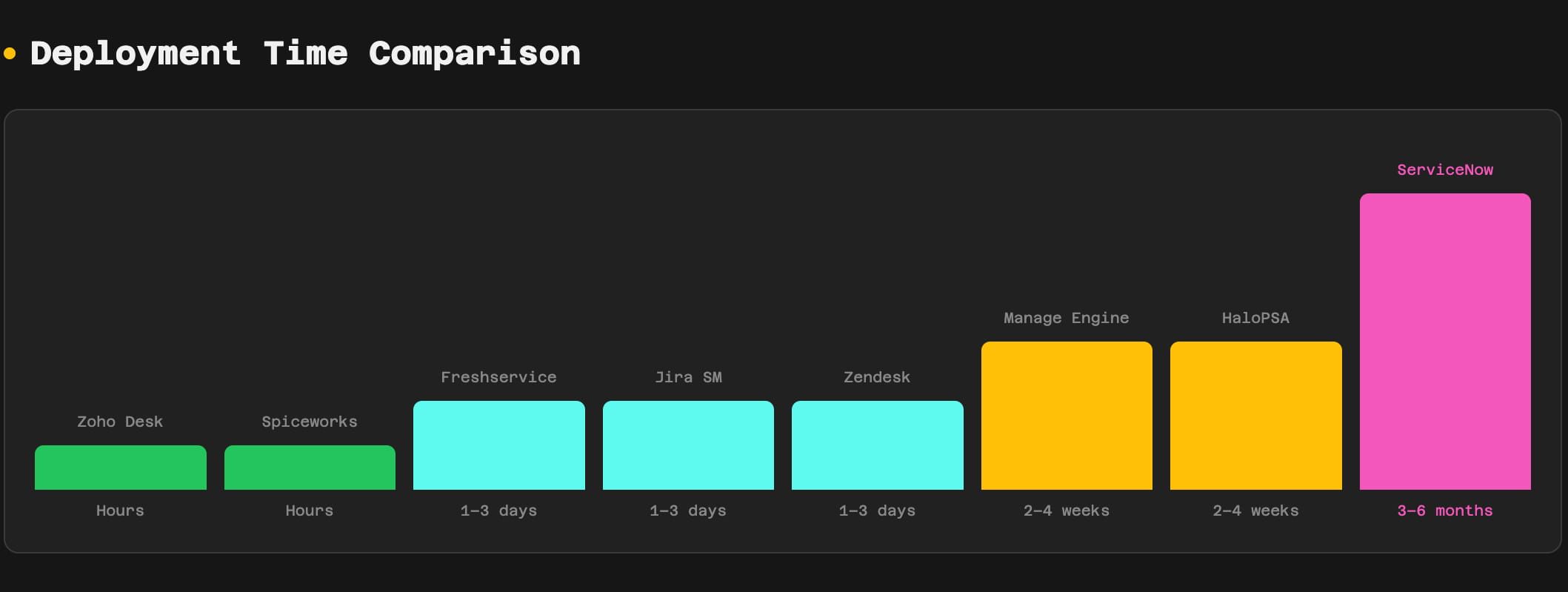Select the 1–3 days value under Jira SM
Screen dimensions: 1568x592
tap(688, 510)
